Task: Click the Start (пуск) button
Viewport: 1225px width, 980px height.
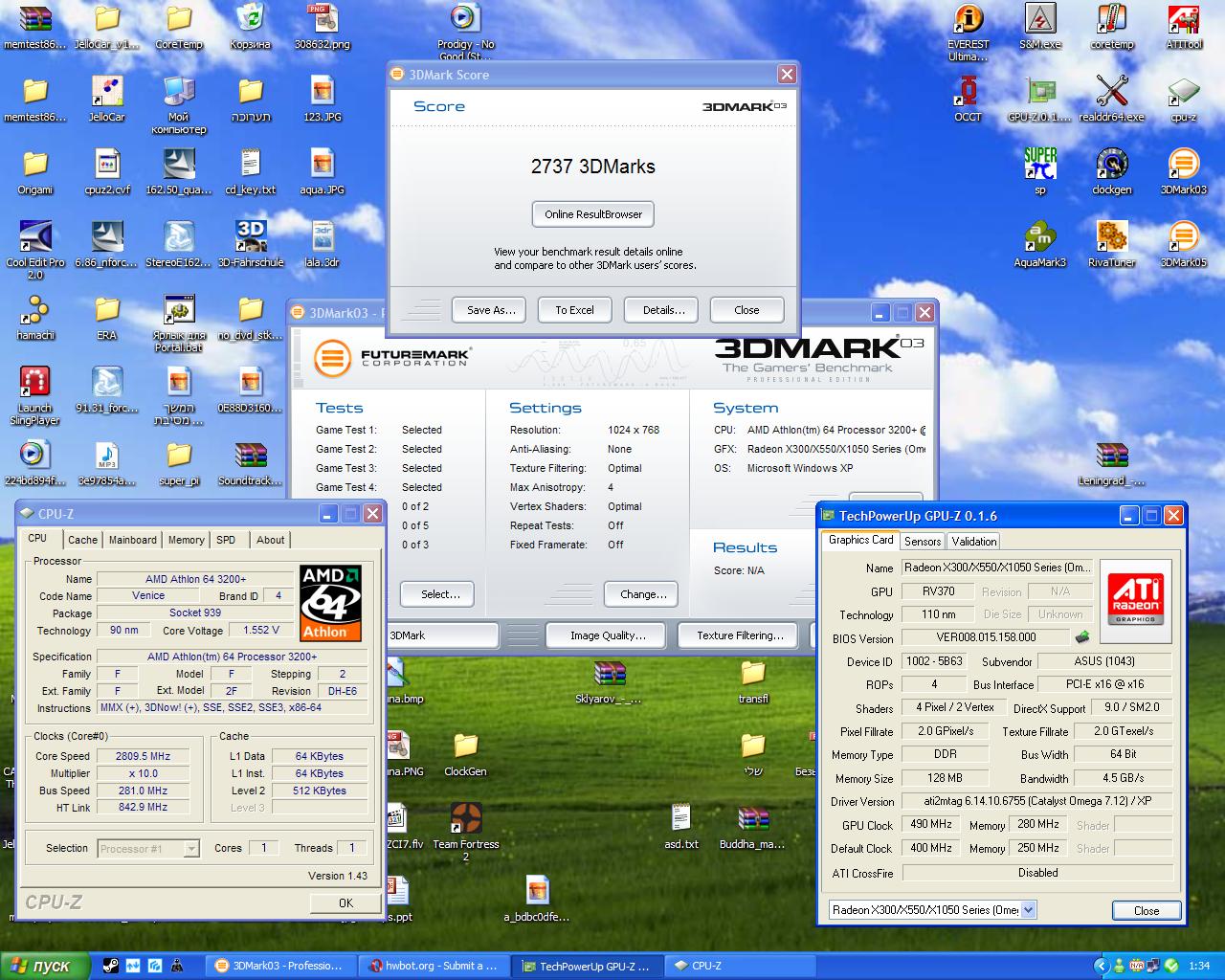Action: [x=44, y=966]
